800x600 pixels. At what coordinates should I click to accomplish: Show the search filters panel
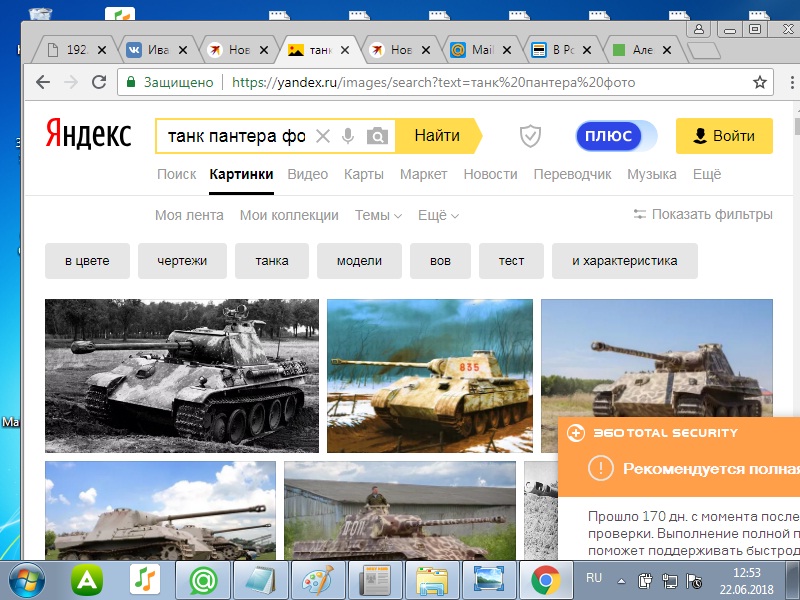click(703, 214)
